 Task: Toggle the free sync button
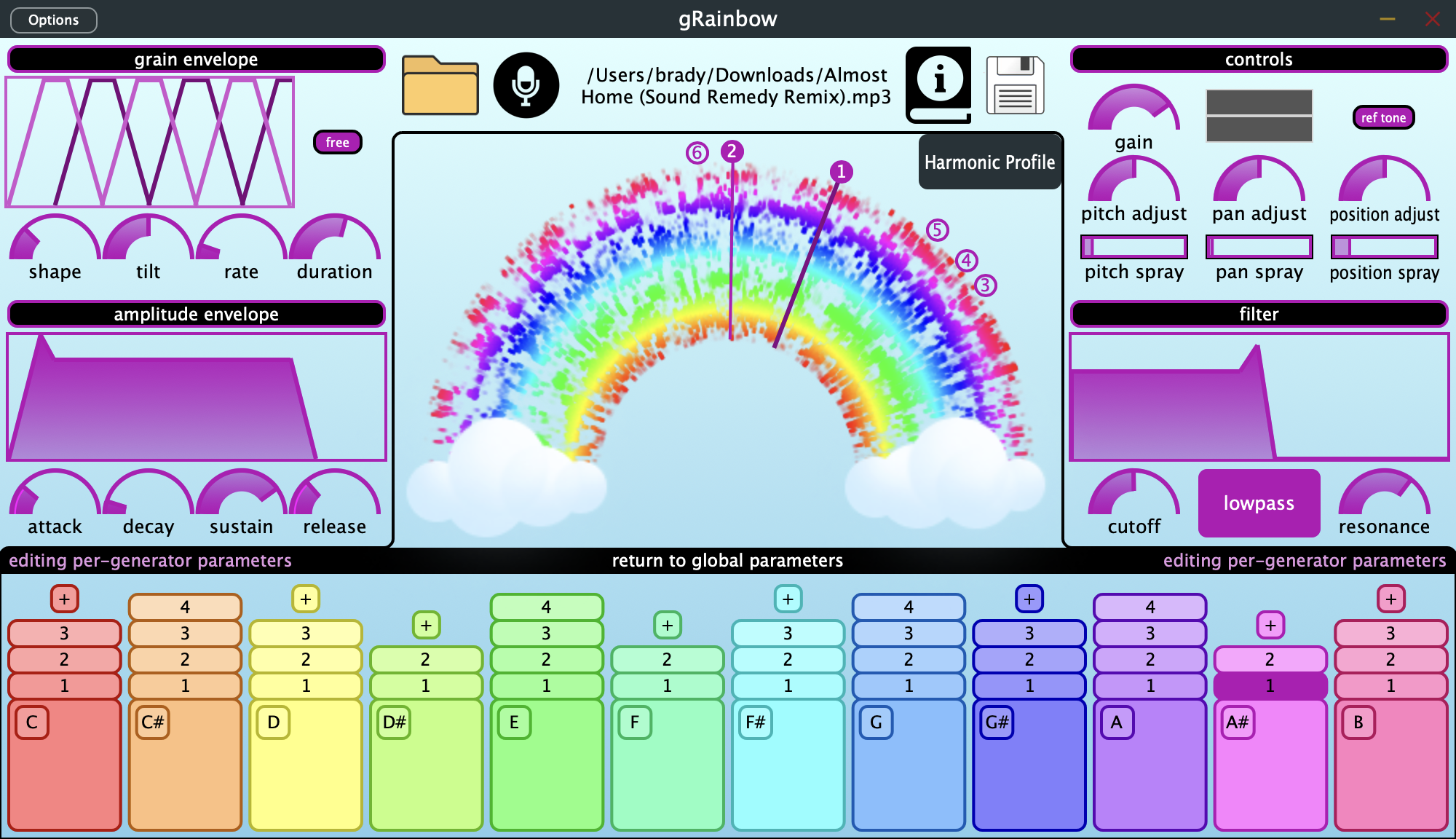[337, 142]
